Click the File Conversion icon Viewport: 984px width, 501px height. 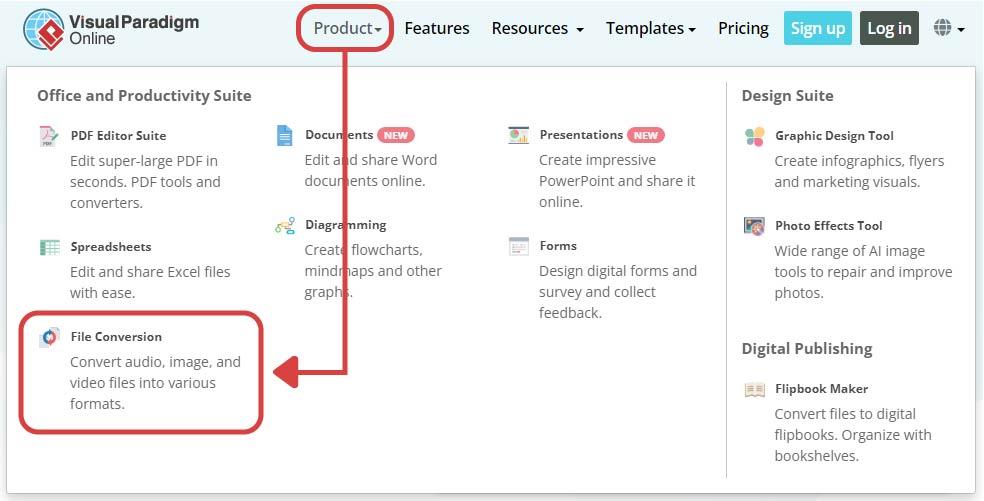click(49, 338)
